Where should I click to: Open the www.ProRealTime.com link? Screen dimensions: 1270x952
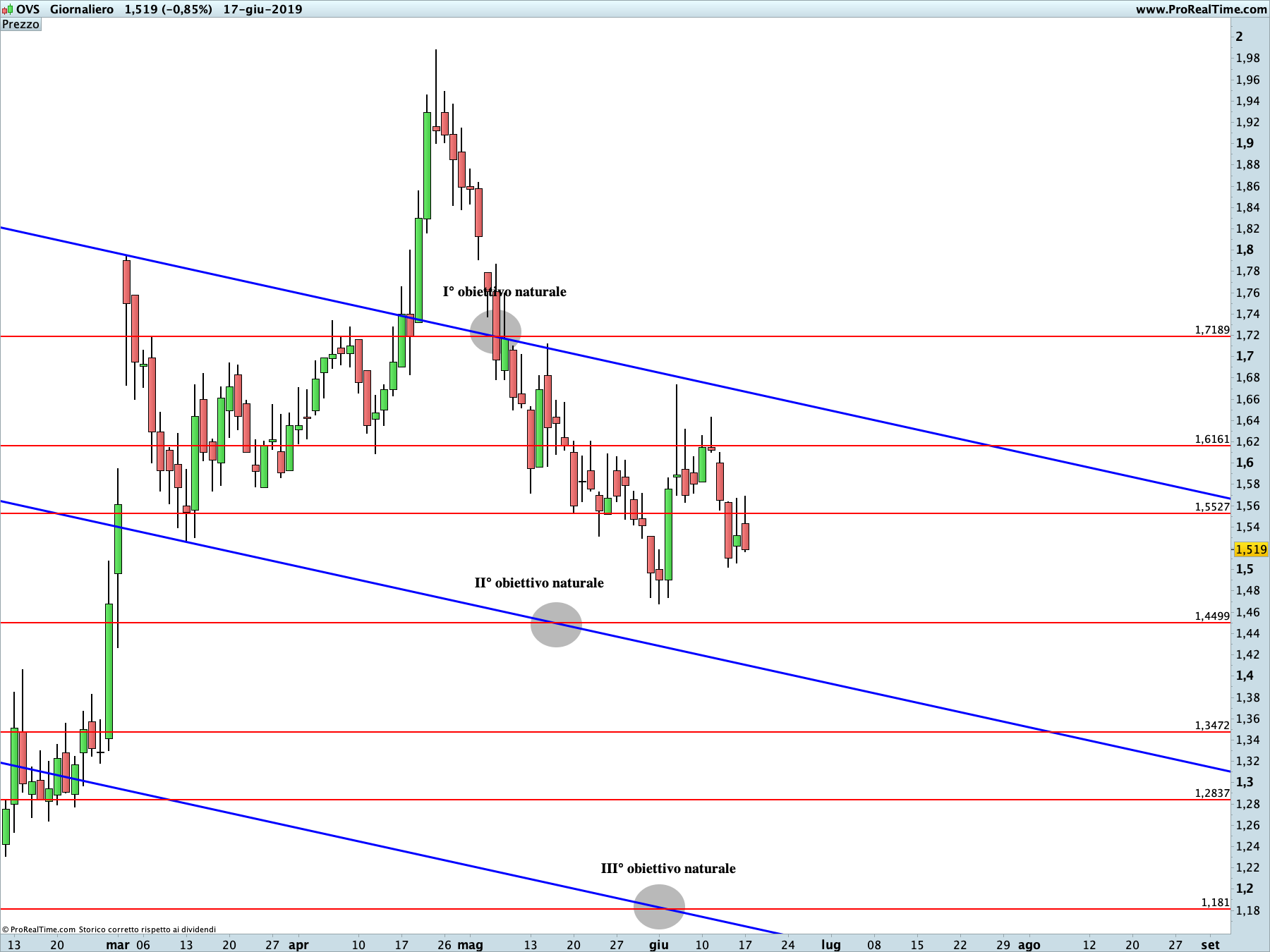coord(1201,9)
